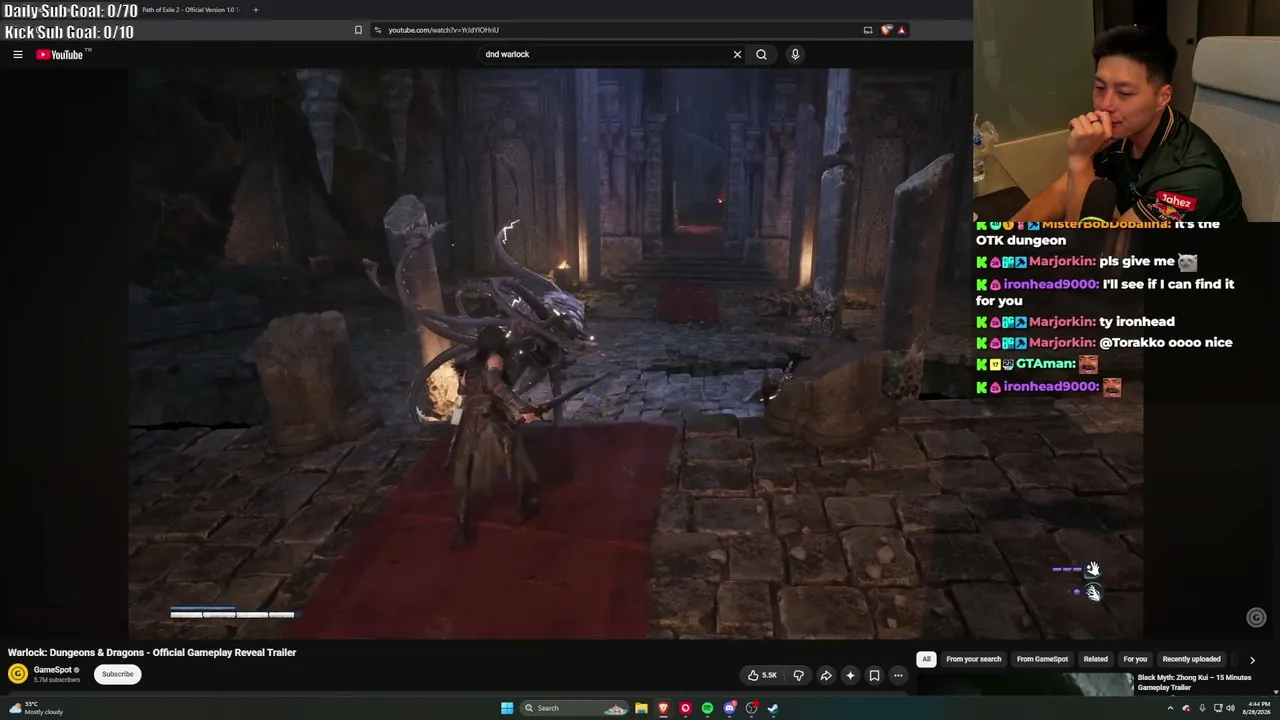The width and height of the screenshot is (1280, 720).
Task: Show hidden system tray icons
Action: coord(1170,708)
